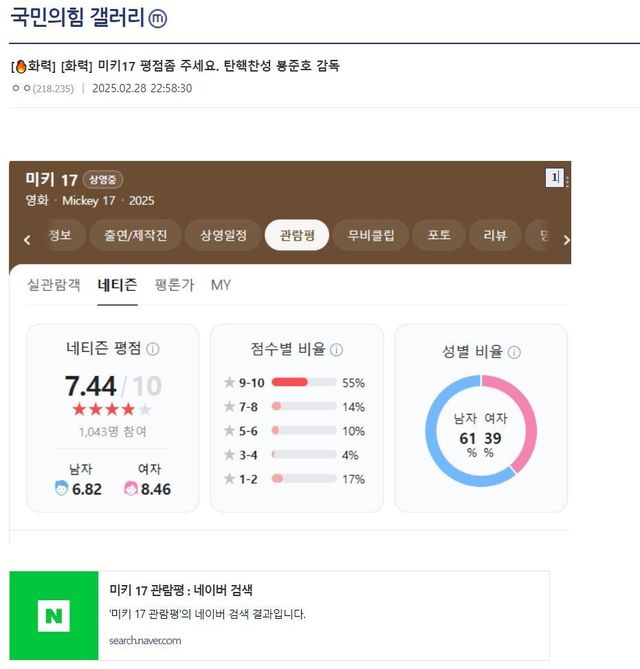Viewport: 640px width, 669px height.
Task: Open the three-dot more options menu
Action: (567, 180)
